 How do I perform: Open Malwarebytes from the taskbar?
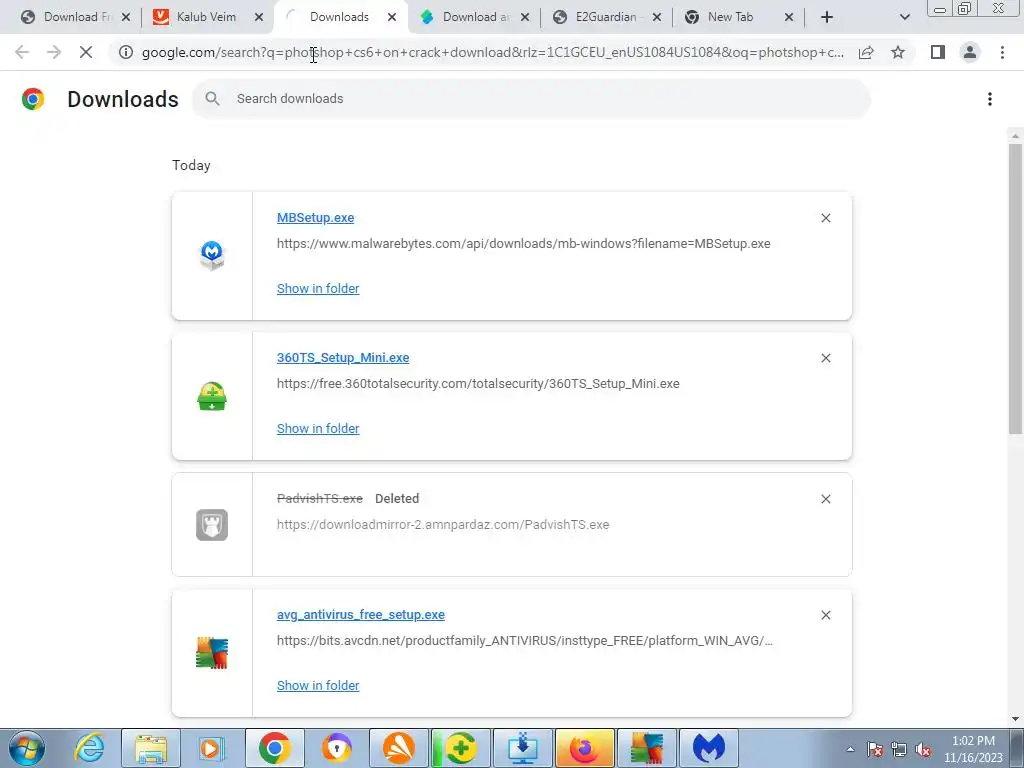tap(709, 748)
